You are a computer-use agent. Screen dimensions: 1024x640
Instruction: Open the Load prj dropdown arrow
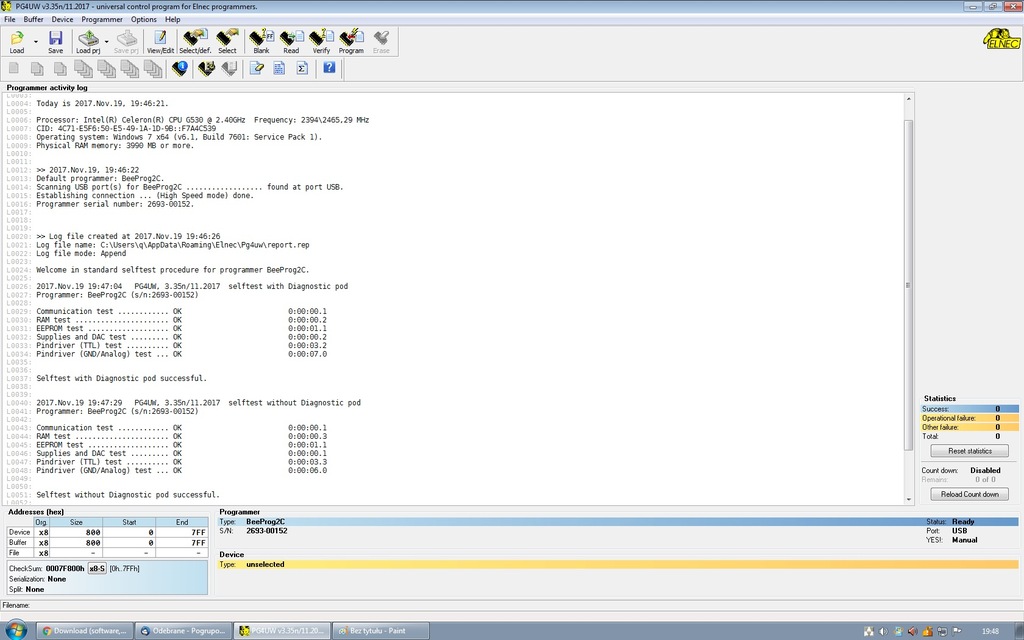point(106,42)
